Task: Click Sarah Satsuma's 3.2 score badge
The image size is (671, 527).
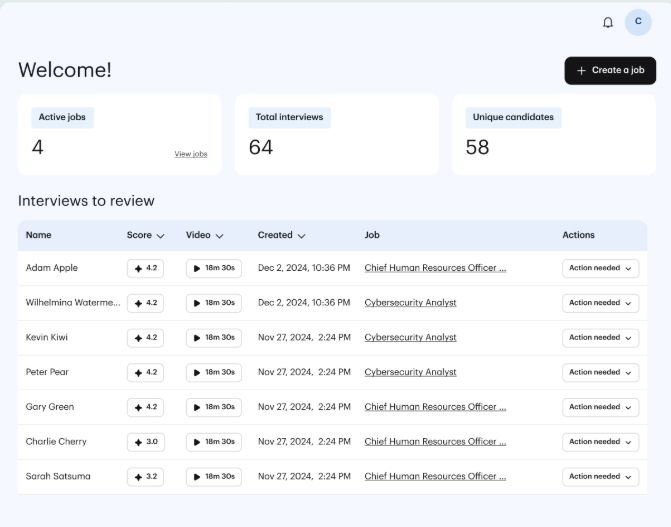Action: (145, 477)
